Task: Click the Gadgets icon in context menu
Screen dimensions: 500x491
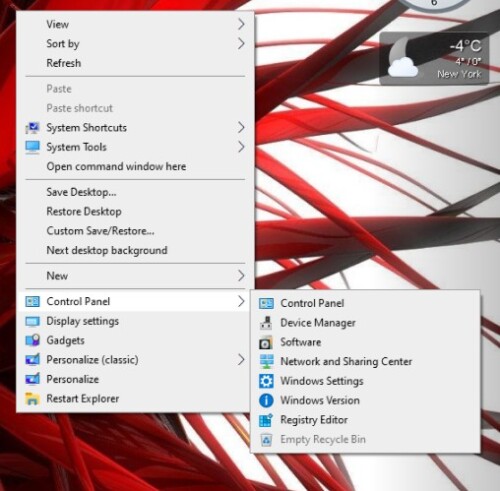Action: (32, 340)
